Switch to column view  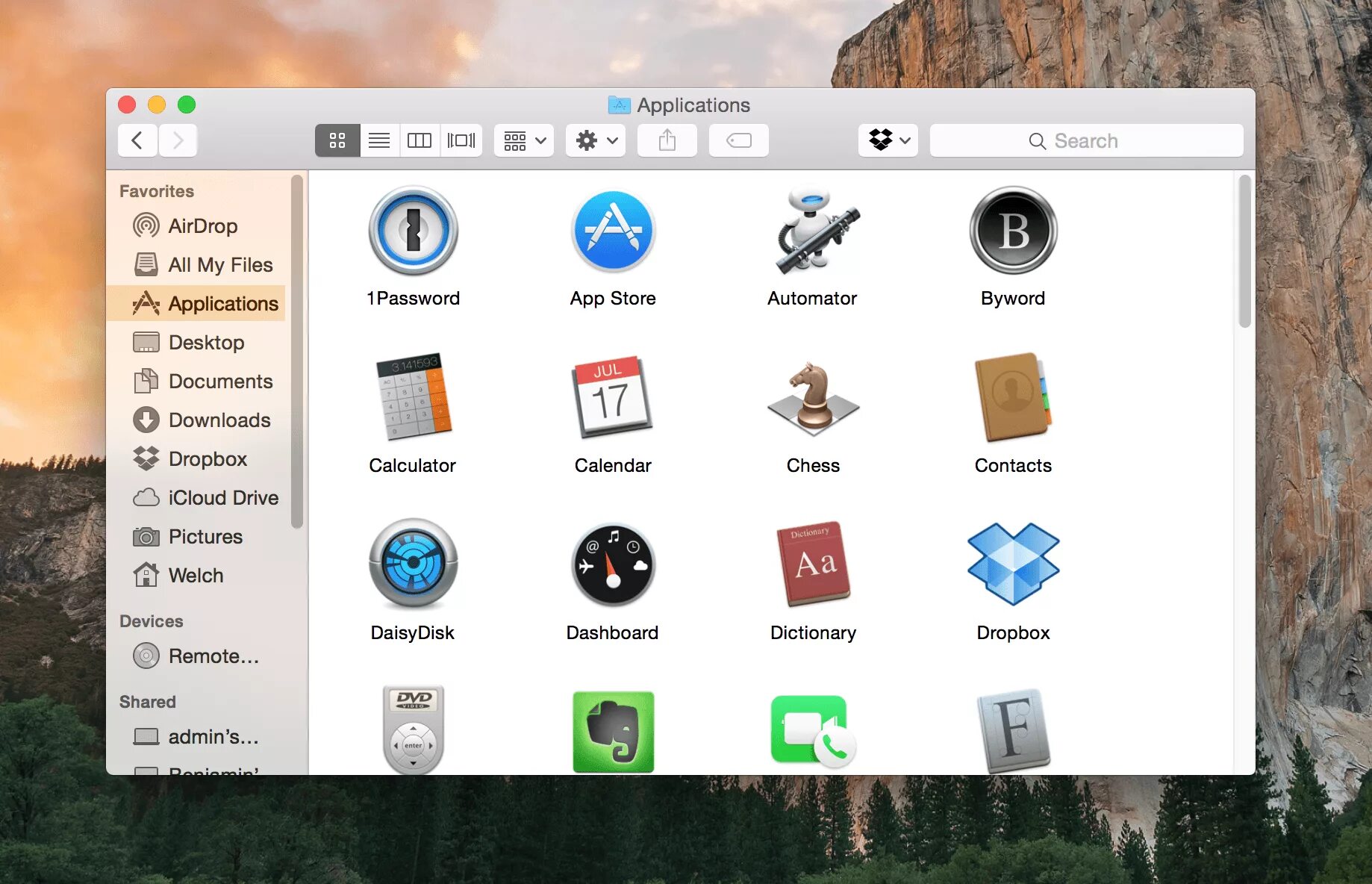tap(420, 140)
